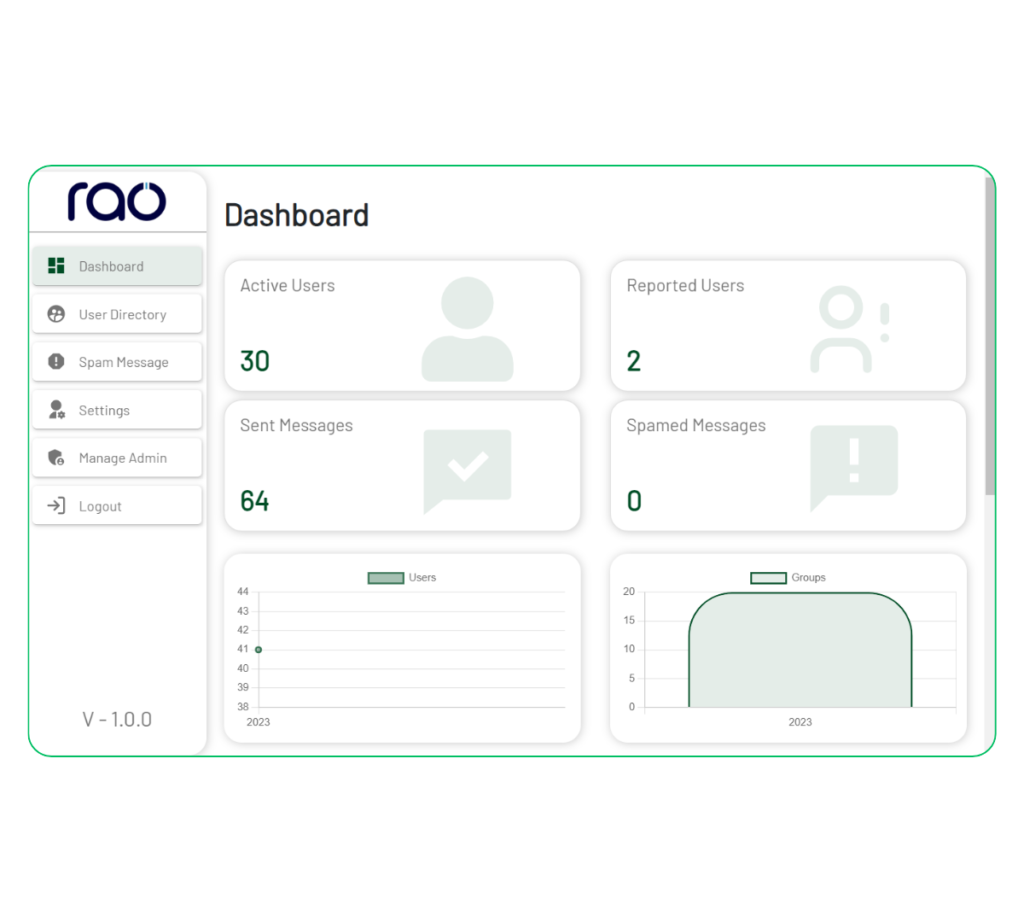Open Manage Admin from the sidebar
Viewport: 1024px width, 922px height.
[x=122, y=458]
